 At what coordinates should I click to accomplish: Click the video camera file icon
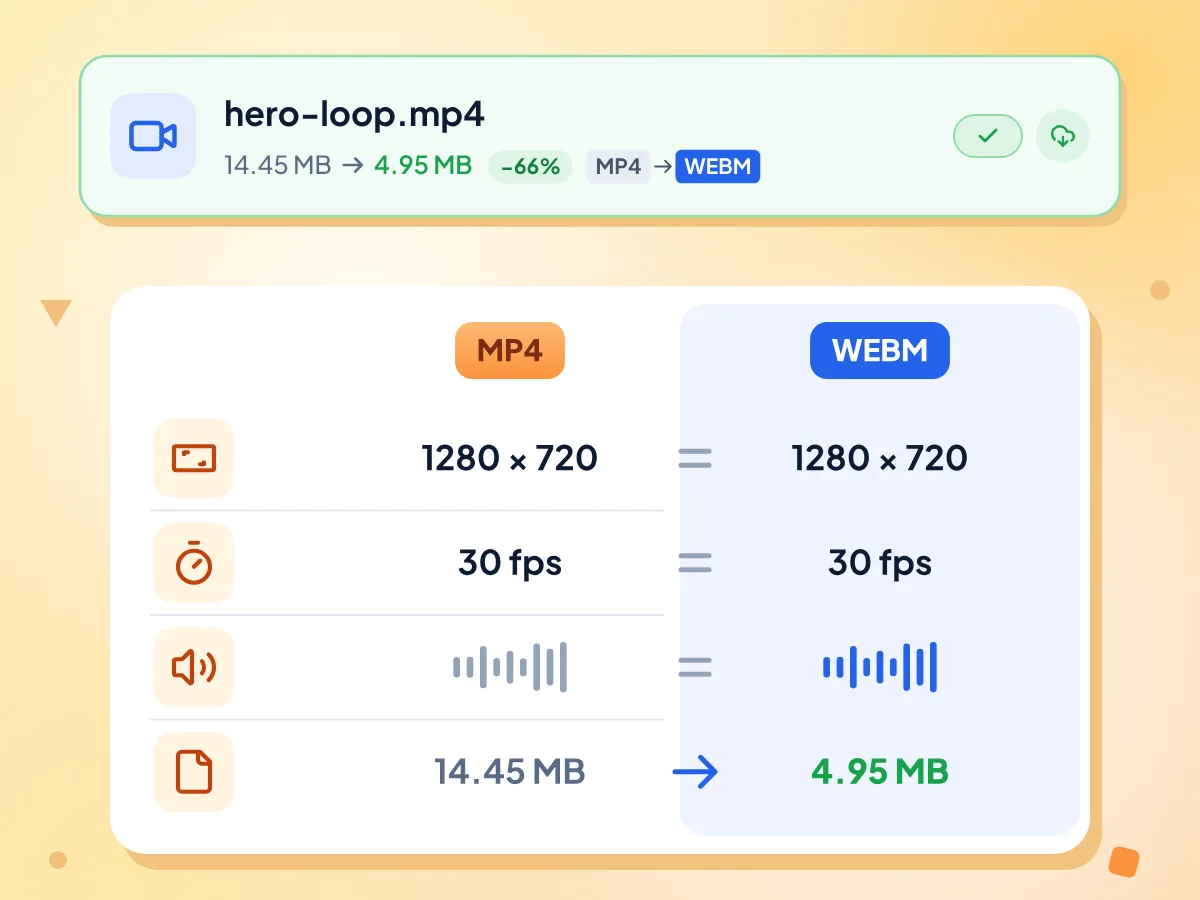[153, 136]
